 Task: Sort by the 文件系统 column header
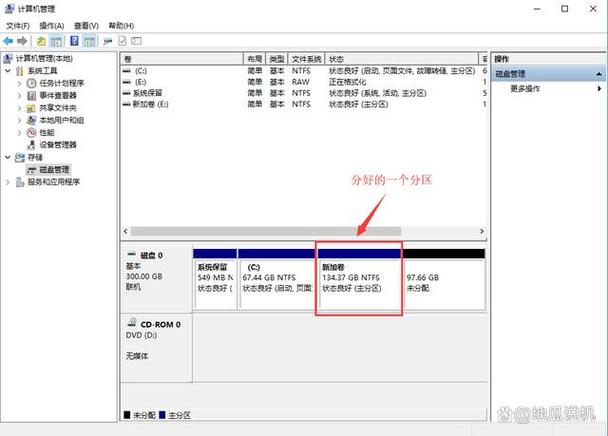point(306,59)
